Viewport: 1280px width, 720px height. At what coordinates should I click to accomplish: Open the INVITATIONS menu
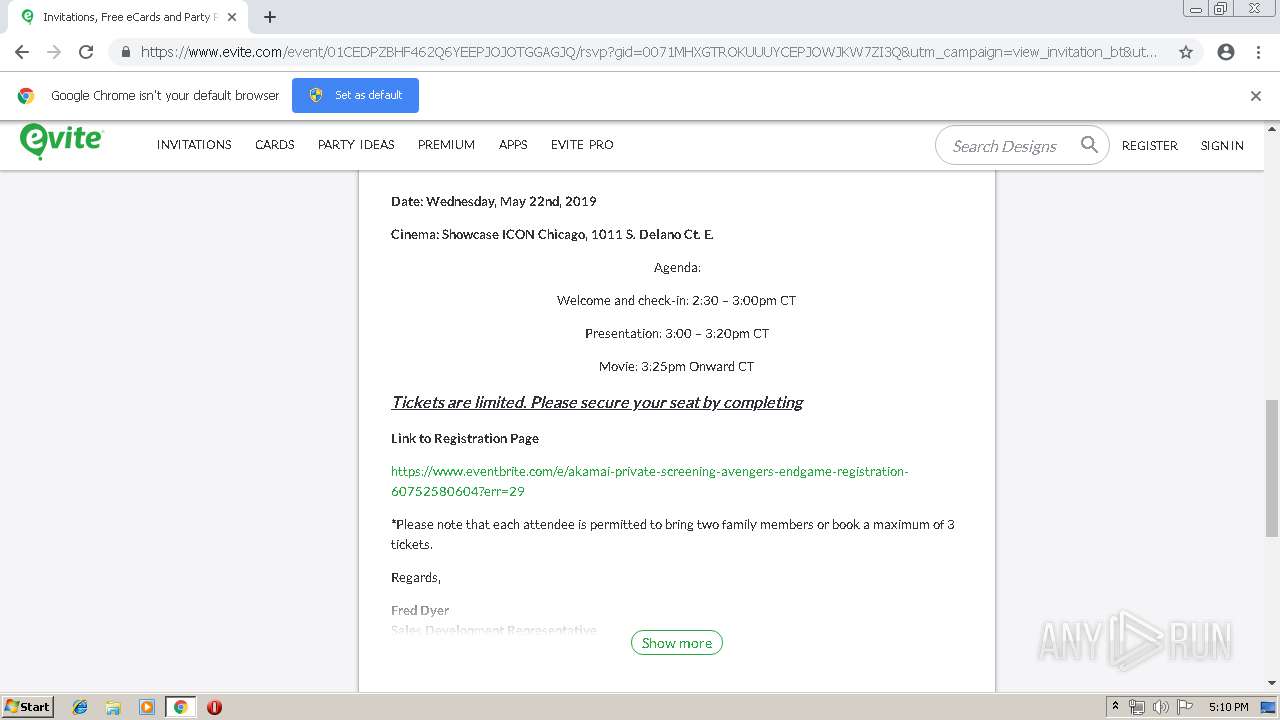tap(194, 145)
